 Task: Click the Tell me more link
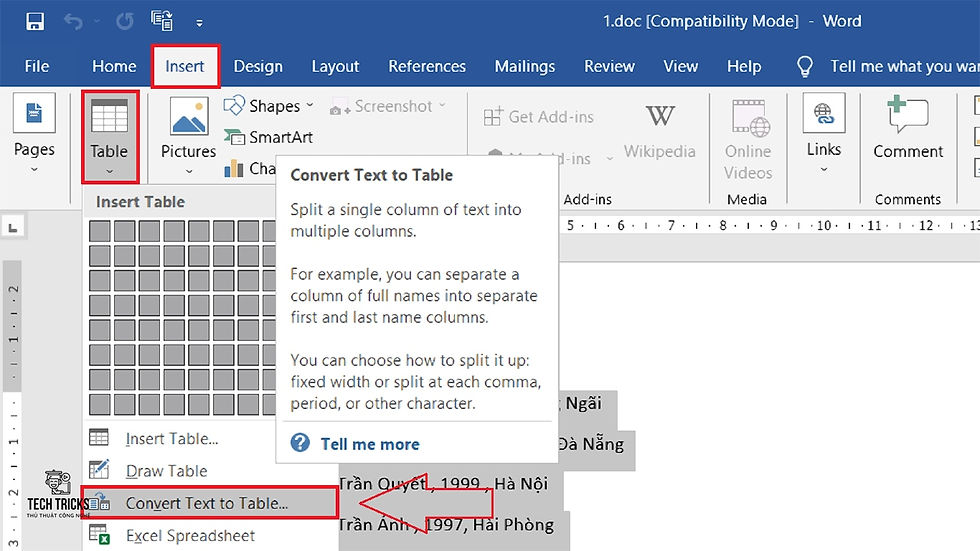tap(370, 444)
